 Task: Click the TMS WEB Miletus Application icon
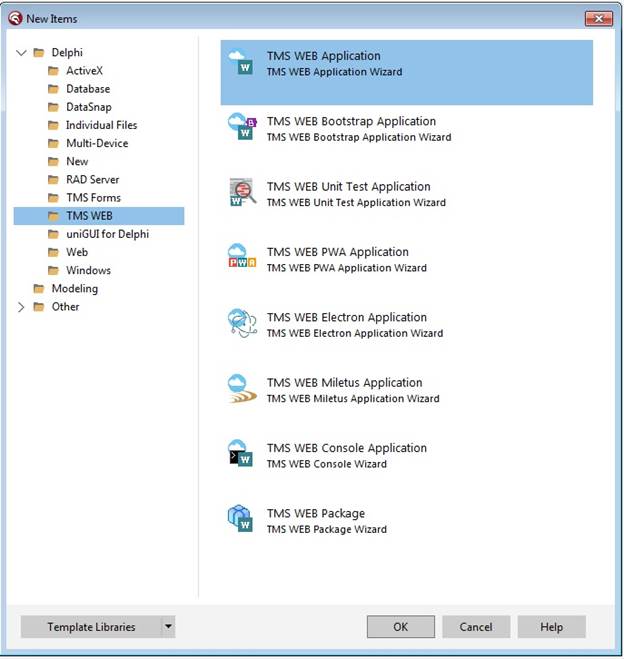pyautogui.click(x=242, y=390)
